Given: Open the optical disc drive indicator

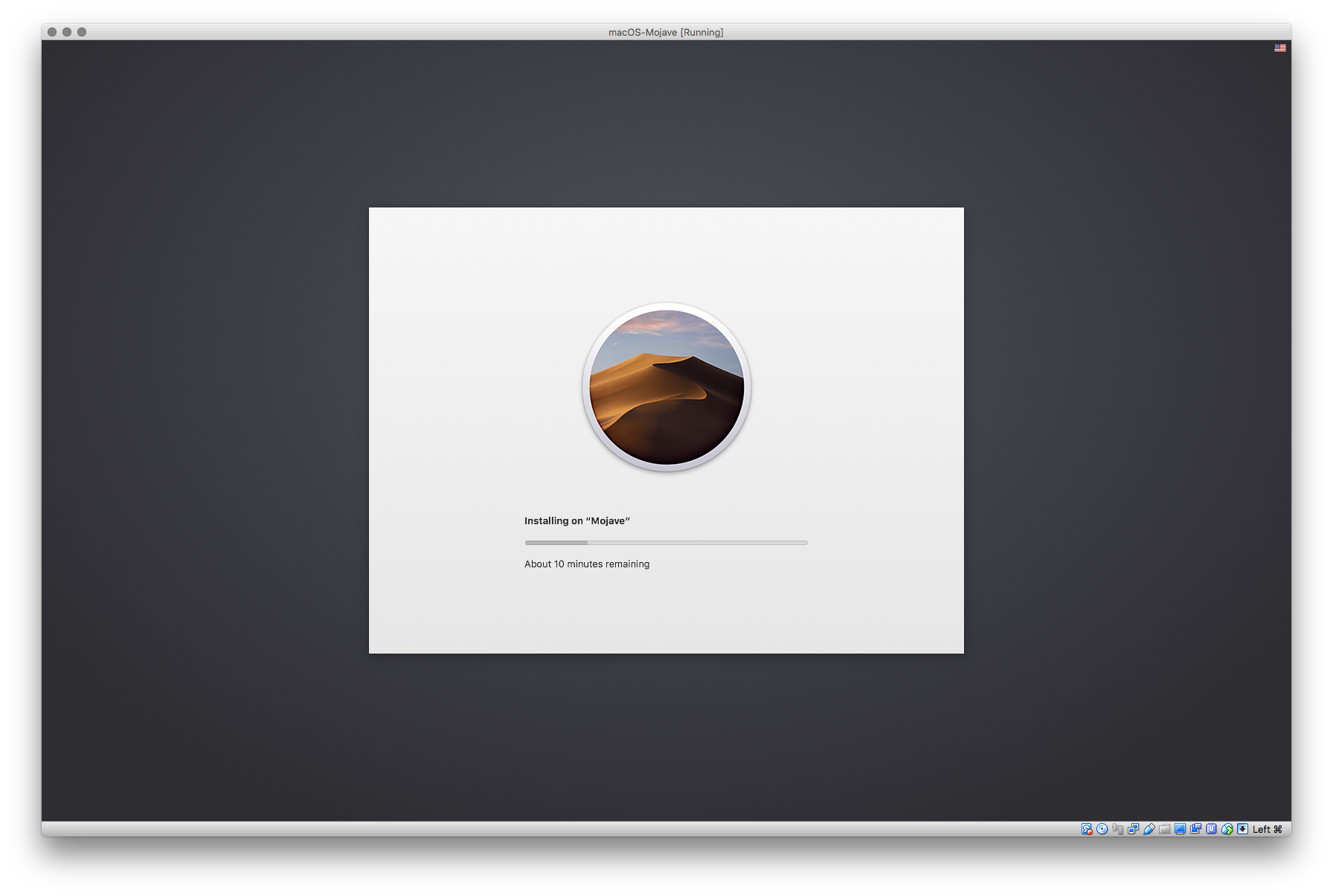Looking at the screenshot, I should [x=1102, y=829].
